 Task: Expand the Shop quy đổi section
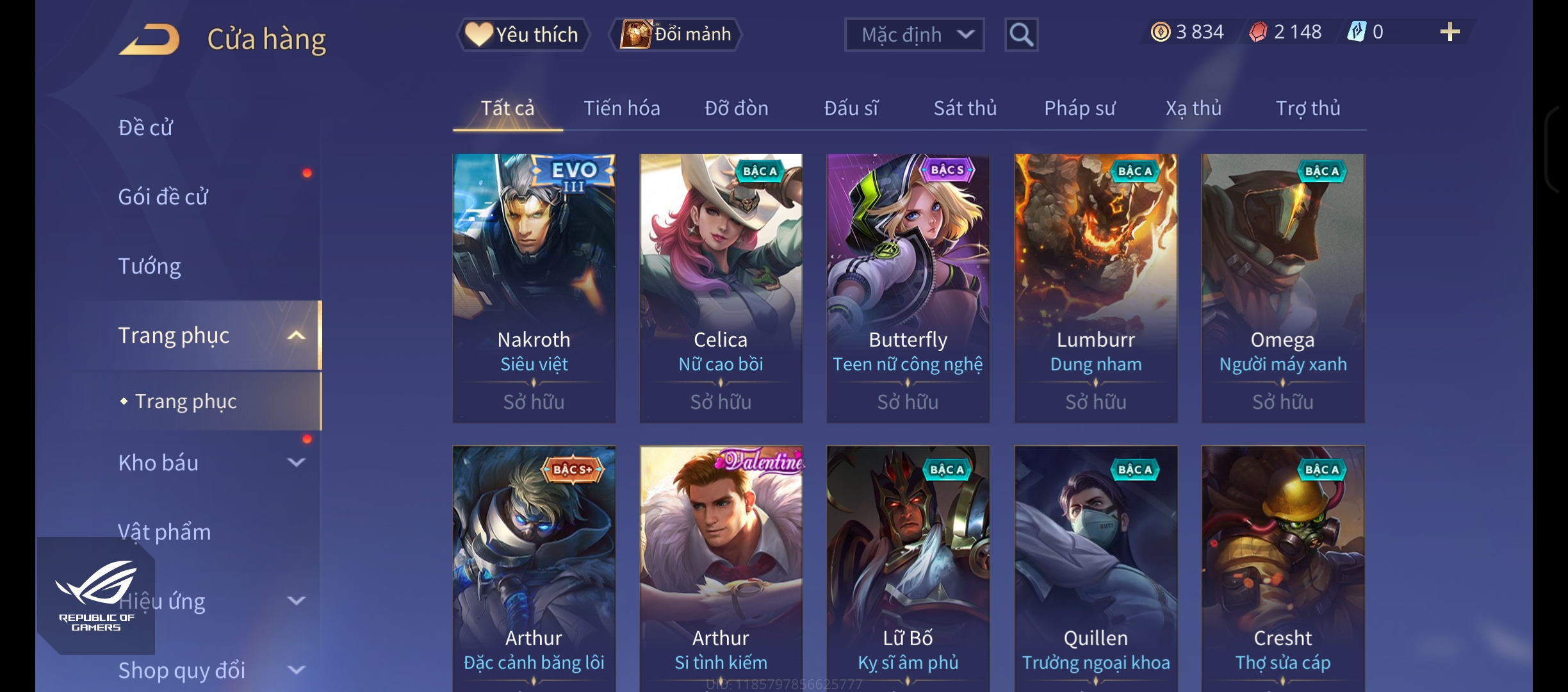pos(296,670)
